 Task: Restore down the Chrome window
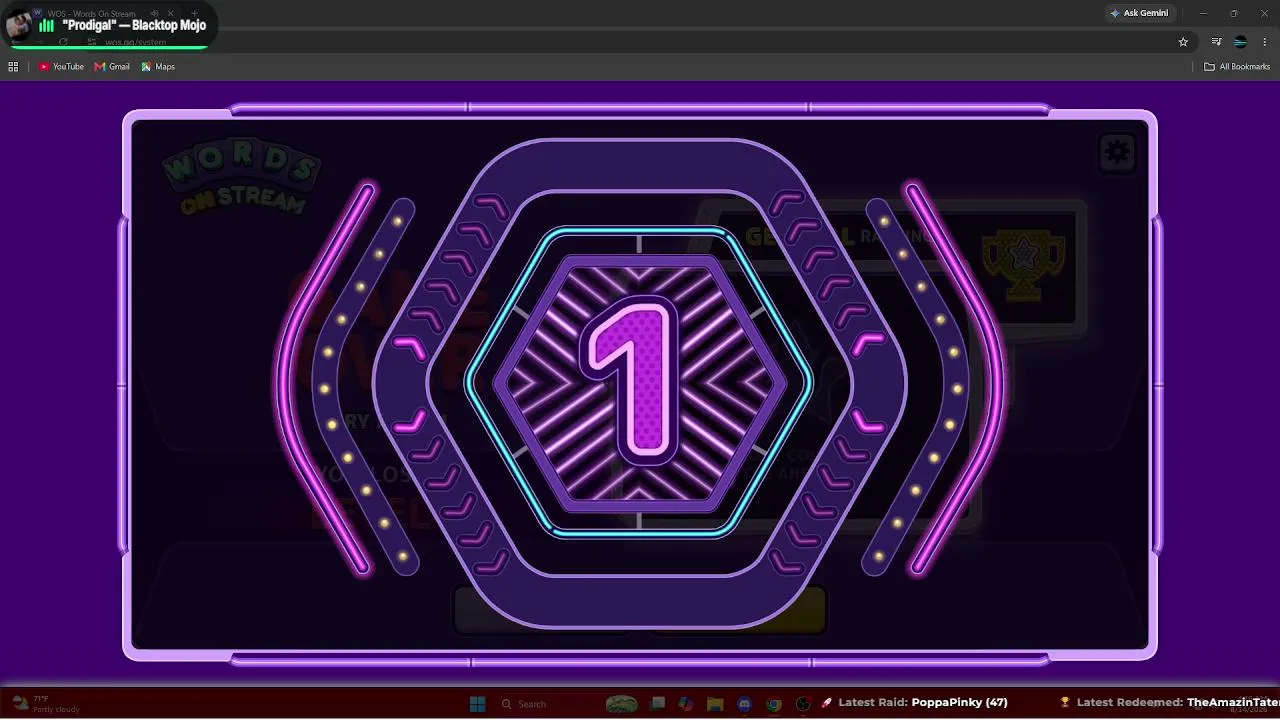tap(1234, 13)
